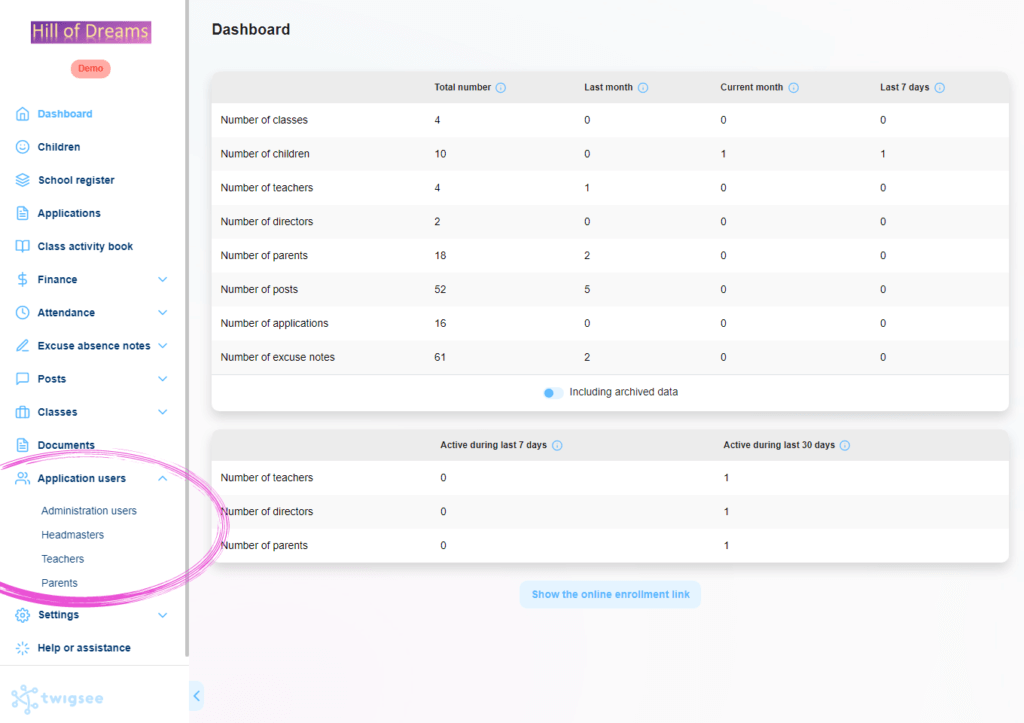The image size is (1024, 723).
Task: Click the Finance dollar sign icon
Action: 22,280
